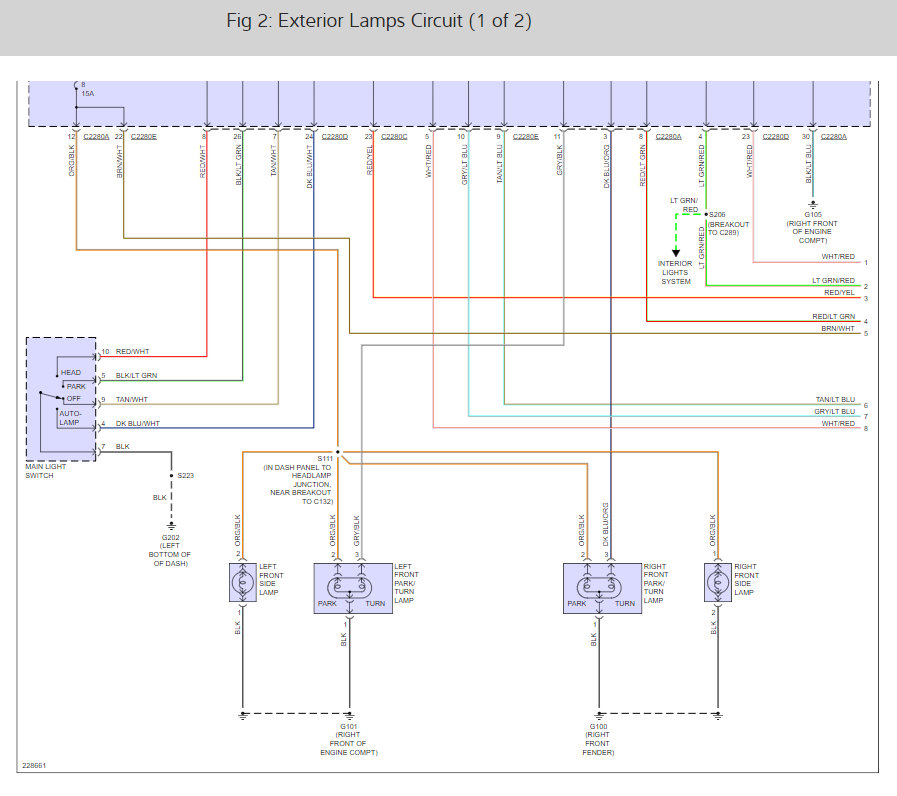Click the 15A fuse symbol
Image resolution: width=897 pixels, height=796 pixels.
point(76,86)
